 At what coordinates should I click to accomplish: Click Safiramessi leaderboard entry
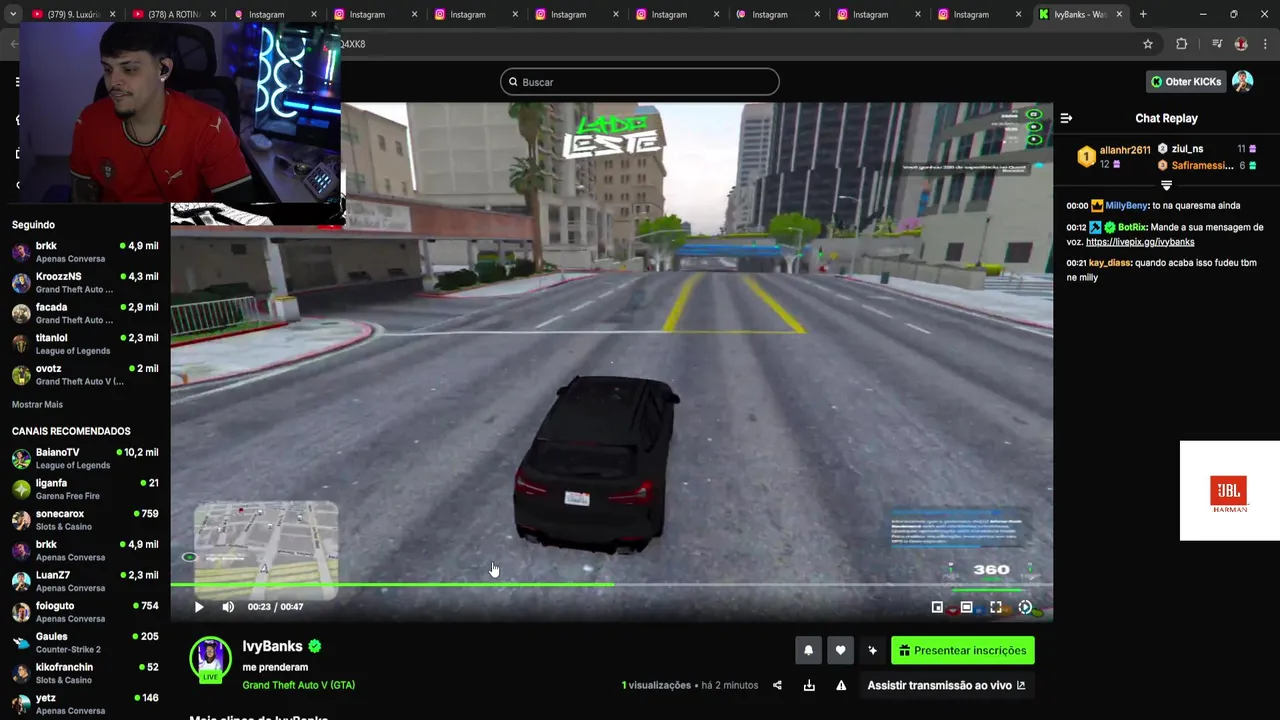coord(1207,165)
